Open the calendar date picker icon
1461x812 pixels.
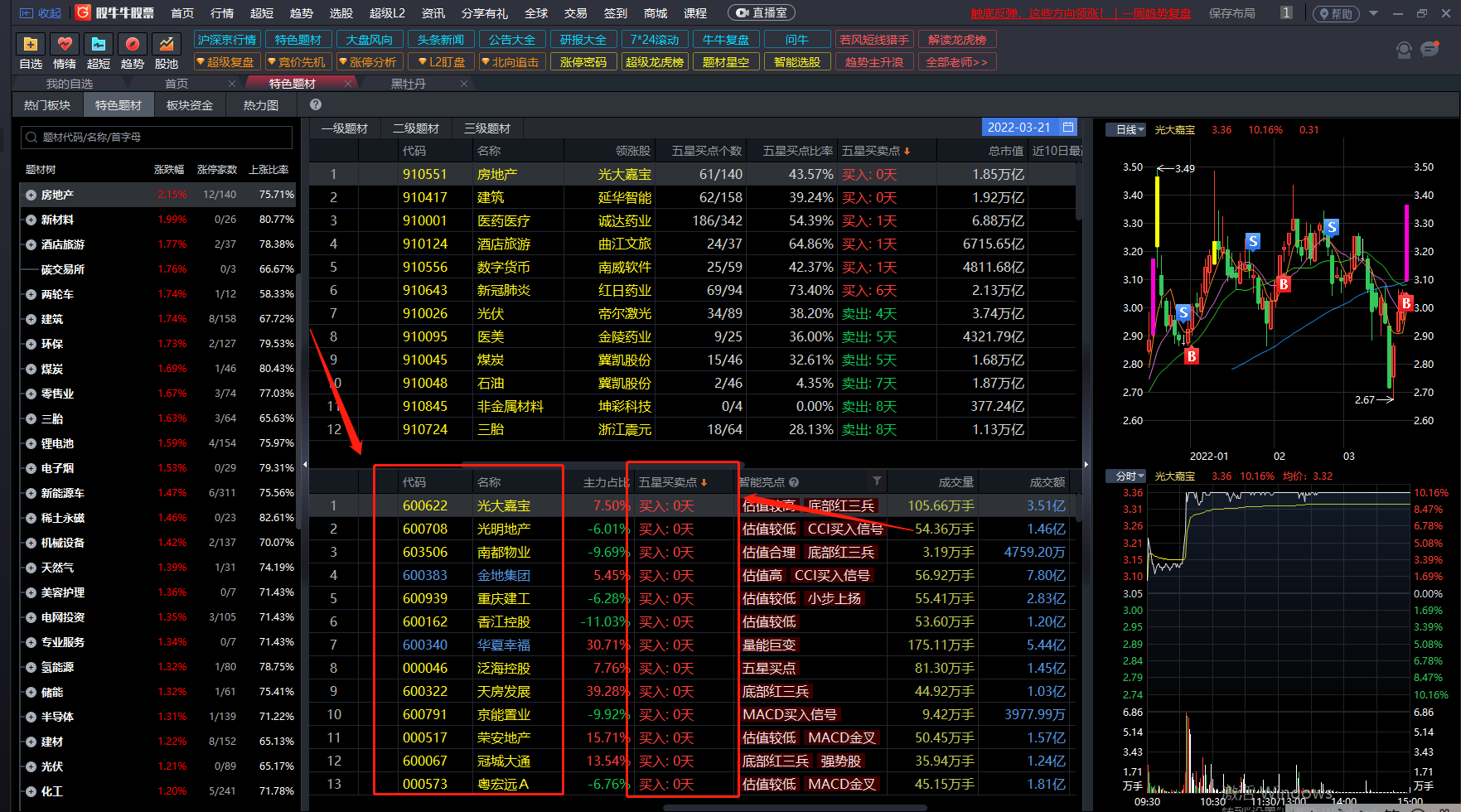[1068, 127]
